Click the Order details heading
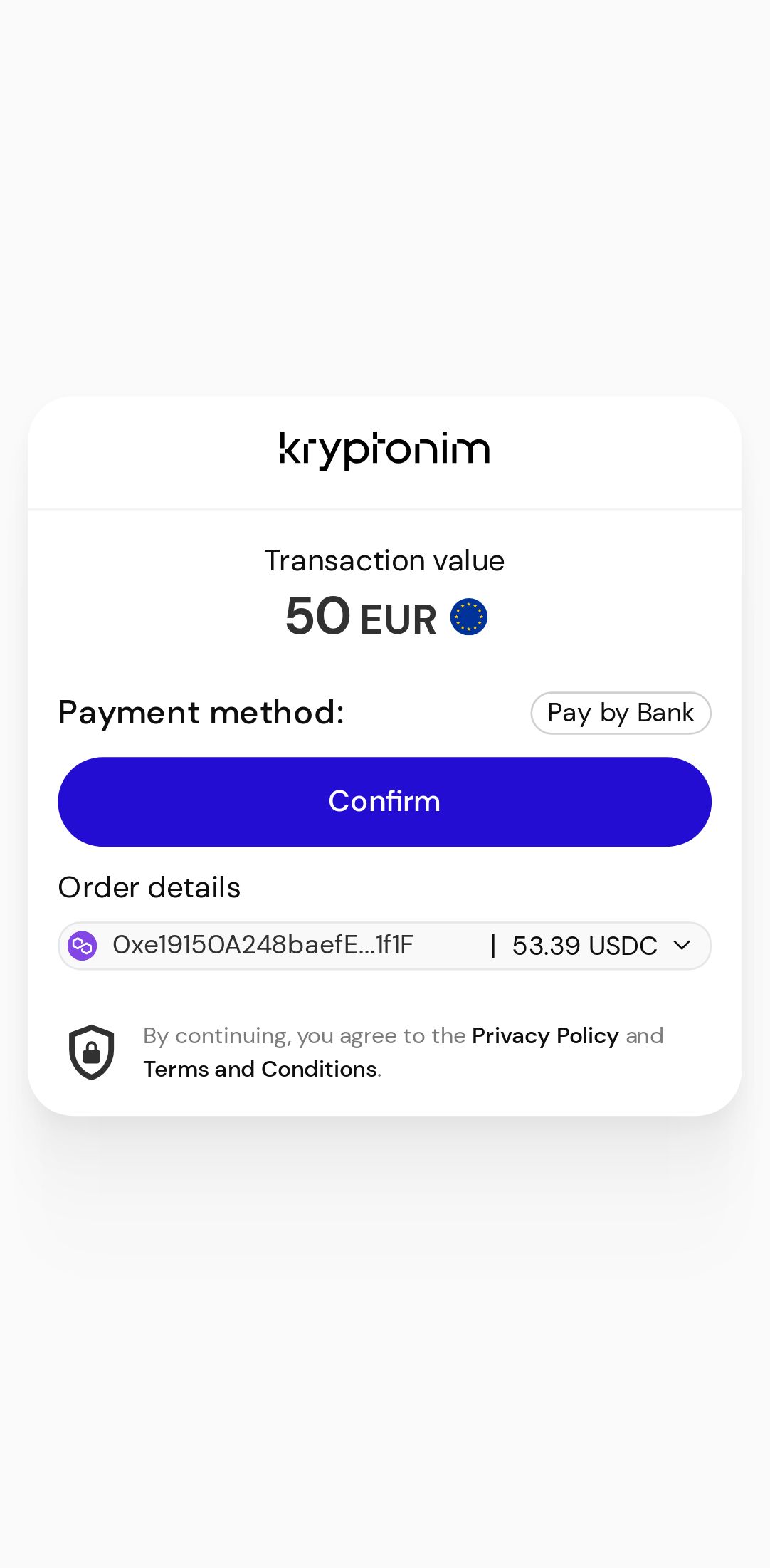The height and width of the screenshot is (1568, 770). point(149,888)
